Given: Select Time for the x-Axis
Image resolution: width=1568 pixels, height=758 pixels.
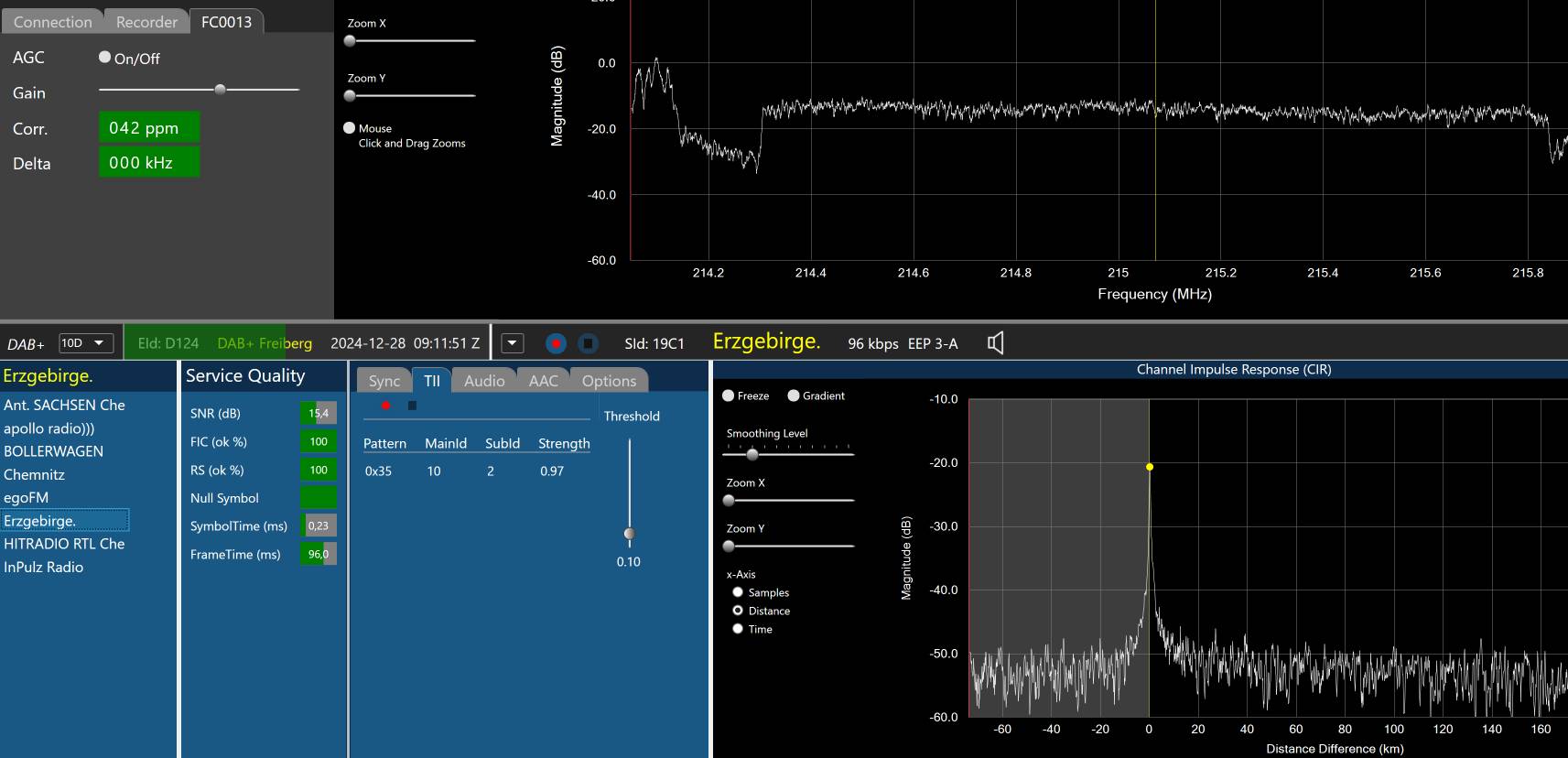Looking at the screenshot, I should click(x=738, y=629).
